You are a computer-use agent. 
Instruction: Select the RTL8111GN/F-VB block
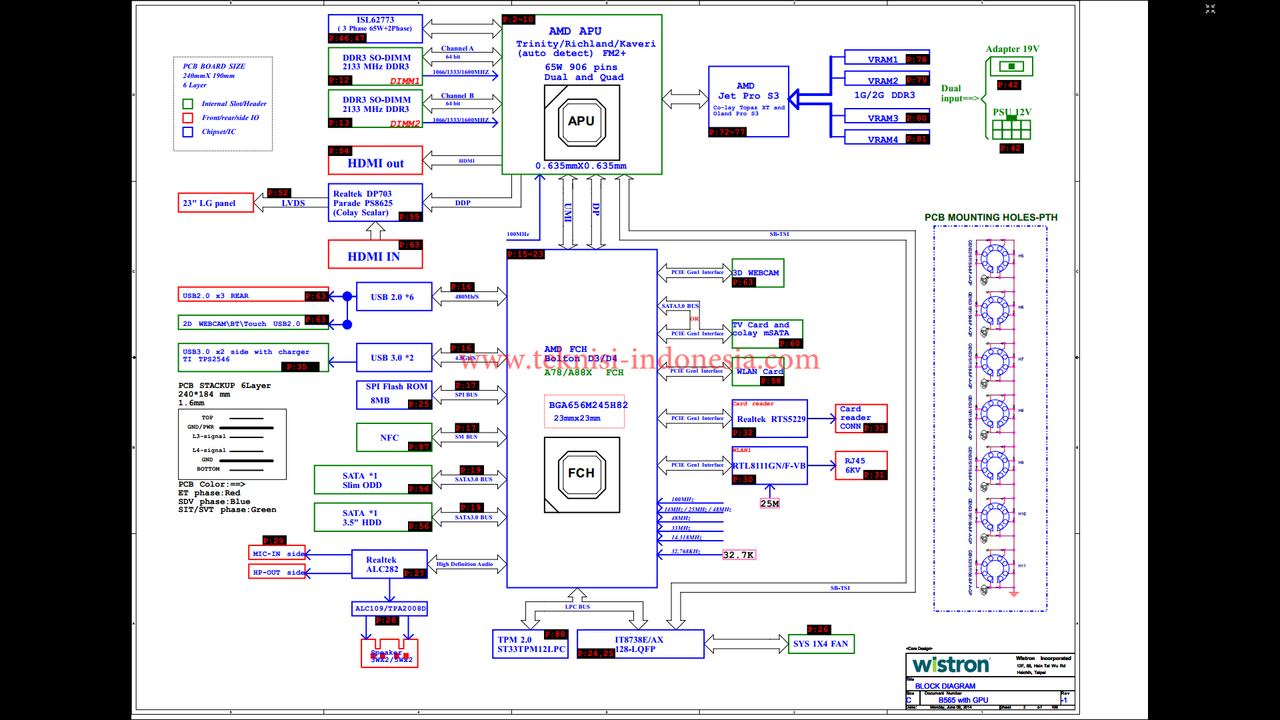click(769, 466)
